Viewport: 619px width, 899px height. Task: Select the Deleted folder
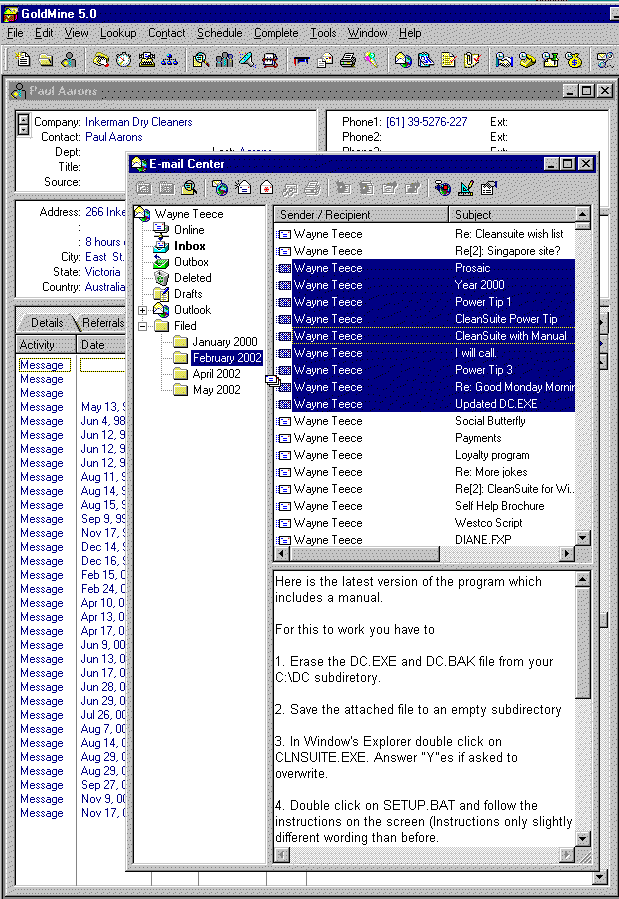click(193, 278)
